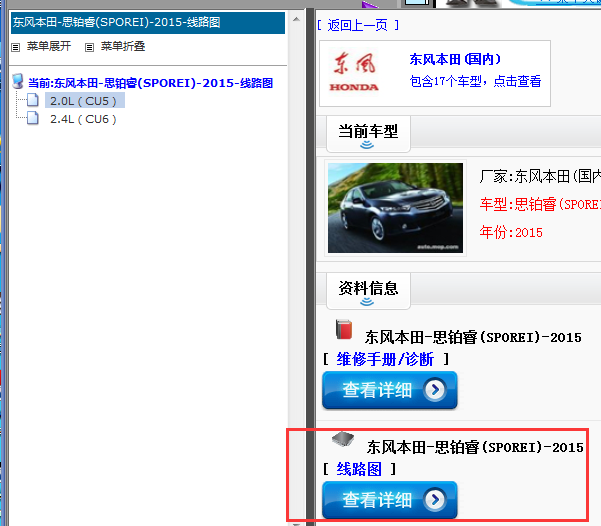
Task: Click 东风本田-思铂睿(SPOREI)-2015 title above 线路图
Action: click(475, 447)
